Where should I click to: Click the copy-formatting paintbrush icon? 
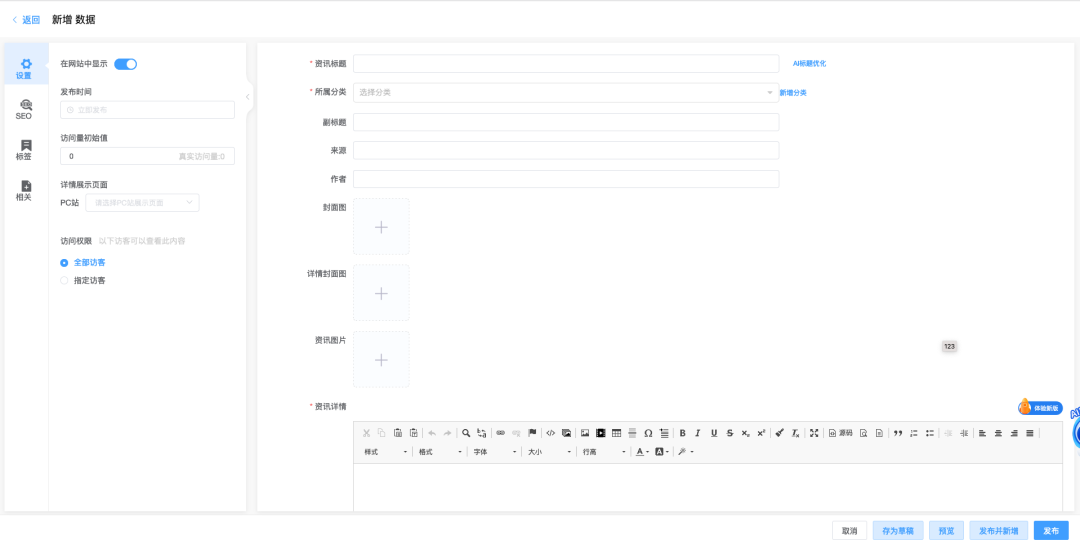click(780, 433)
